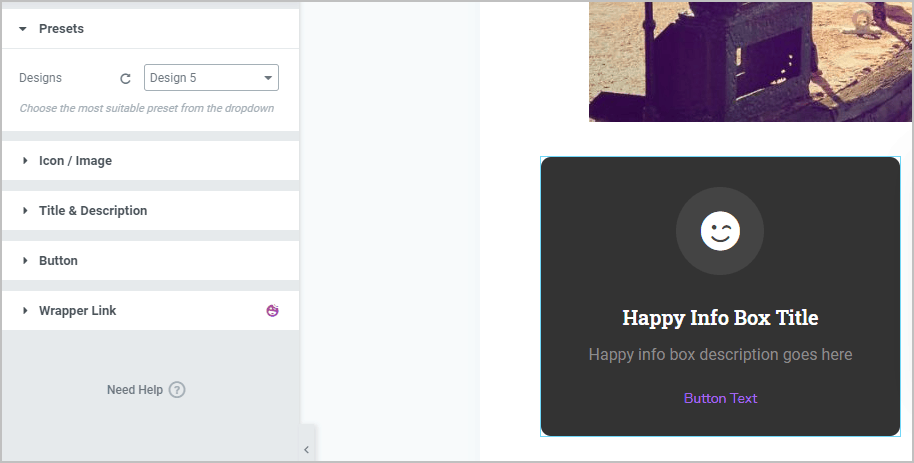Image resolution: width=914 pixels, height=463 pixels.
Task: Expand the Icon / Image section
Action: pyautogui.click(x=75, y=161)
